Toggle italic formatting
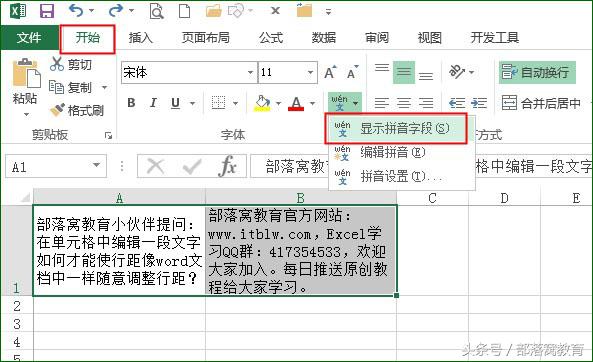Image resolution: width=593 pixels, height=362 pixels. 153,103
